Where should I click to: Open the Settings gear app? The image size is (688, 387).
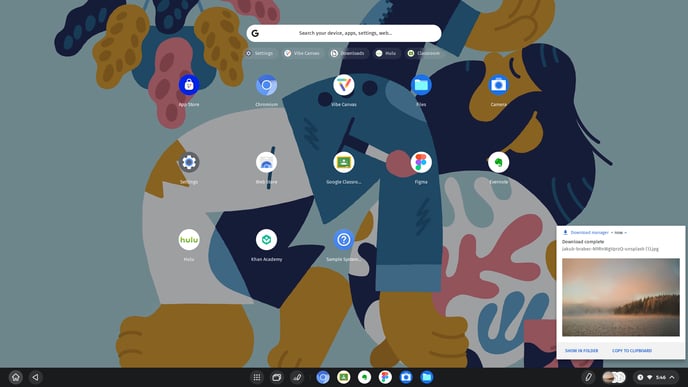[x=189, y=162]
